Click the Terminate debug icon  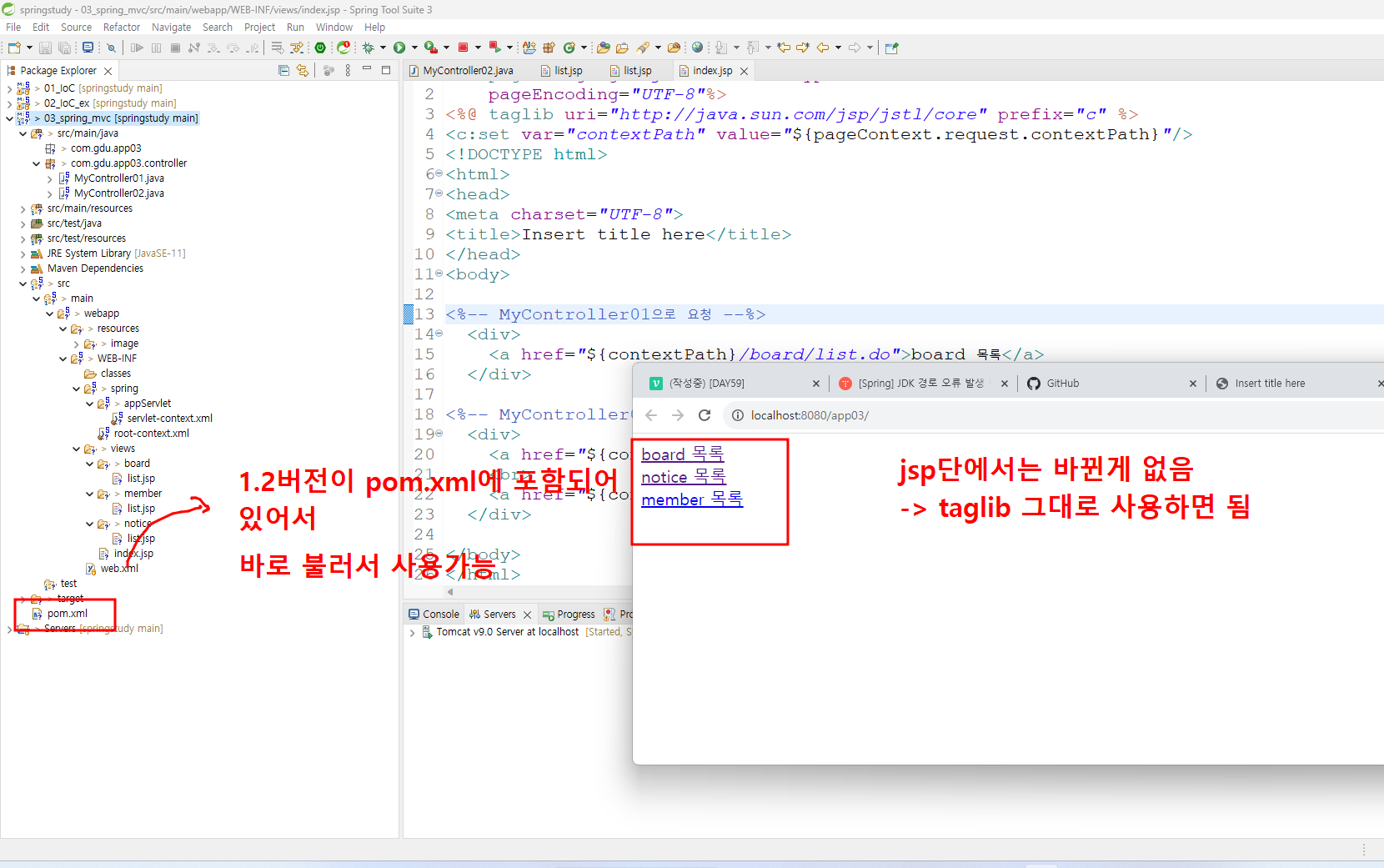(175, 48)
